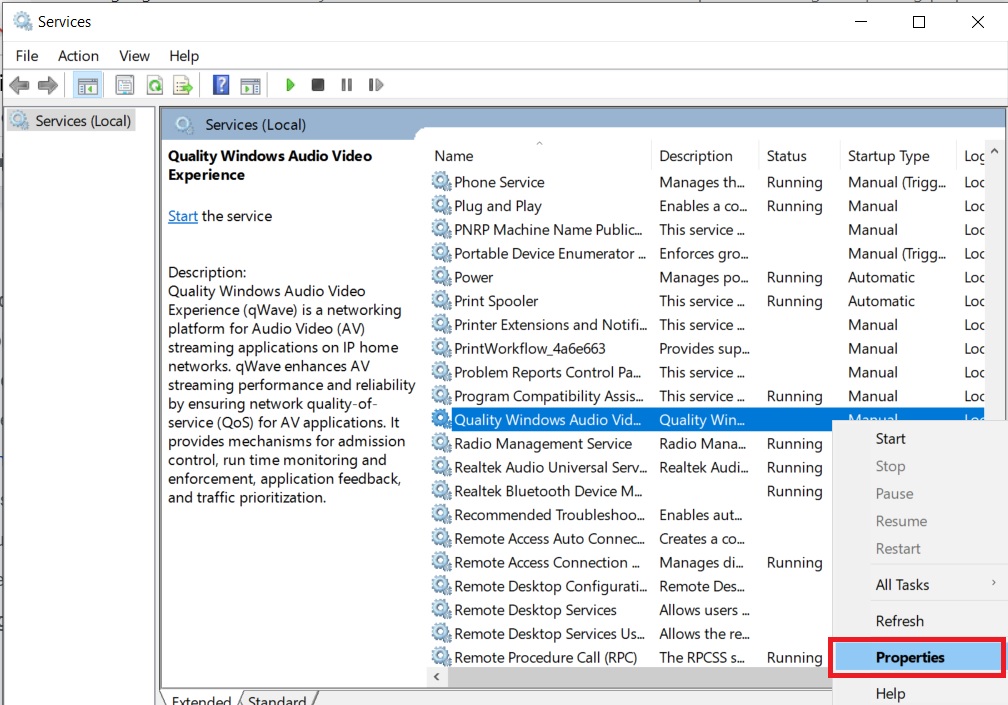Image resolution: width=1008 pixels, height=705 pixels.
Task: Click the gear icon beside Print Spooler
Action: pyautogui.click(x=441, y=301)
